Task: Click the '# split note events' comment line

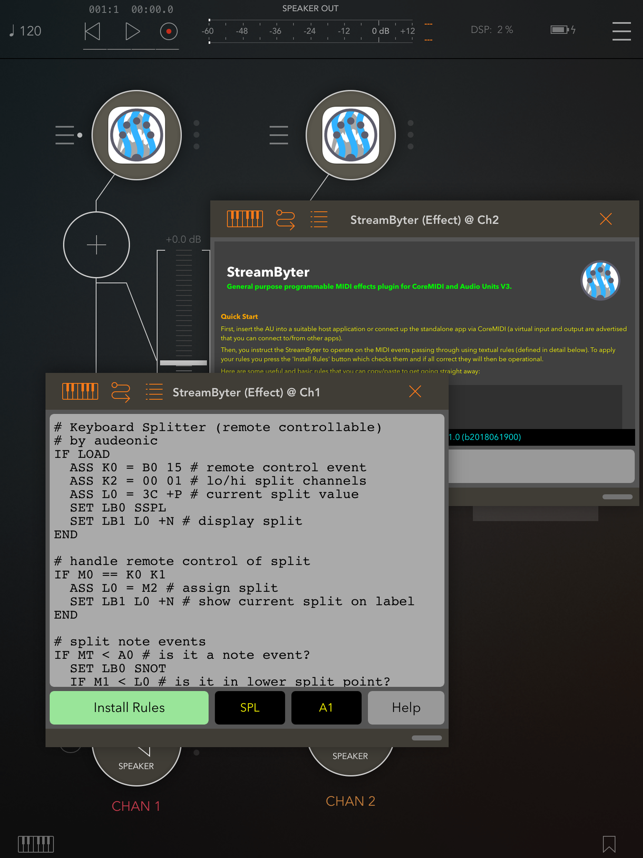Action: (x=130, y=641)
